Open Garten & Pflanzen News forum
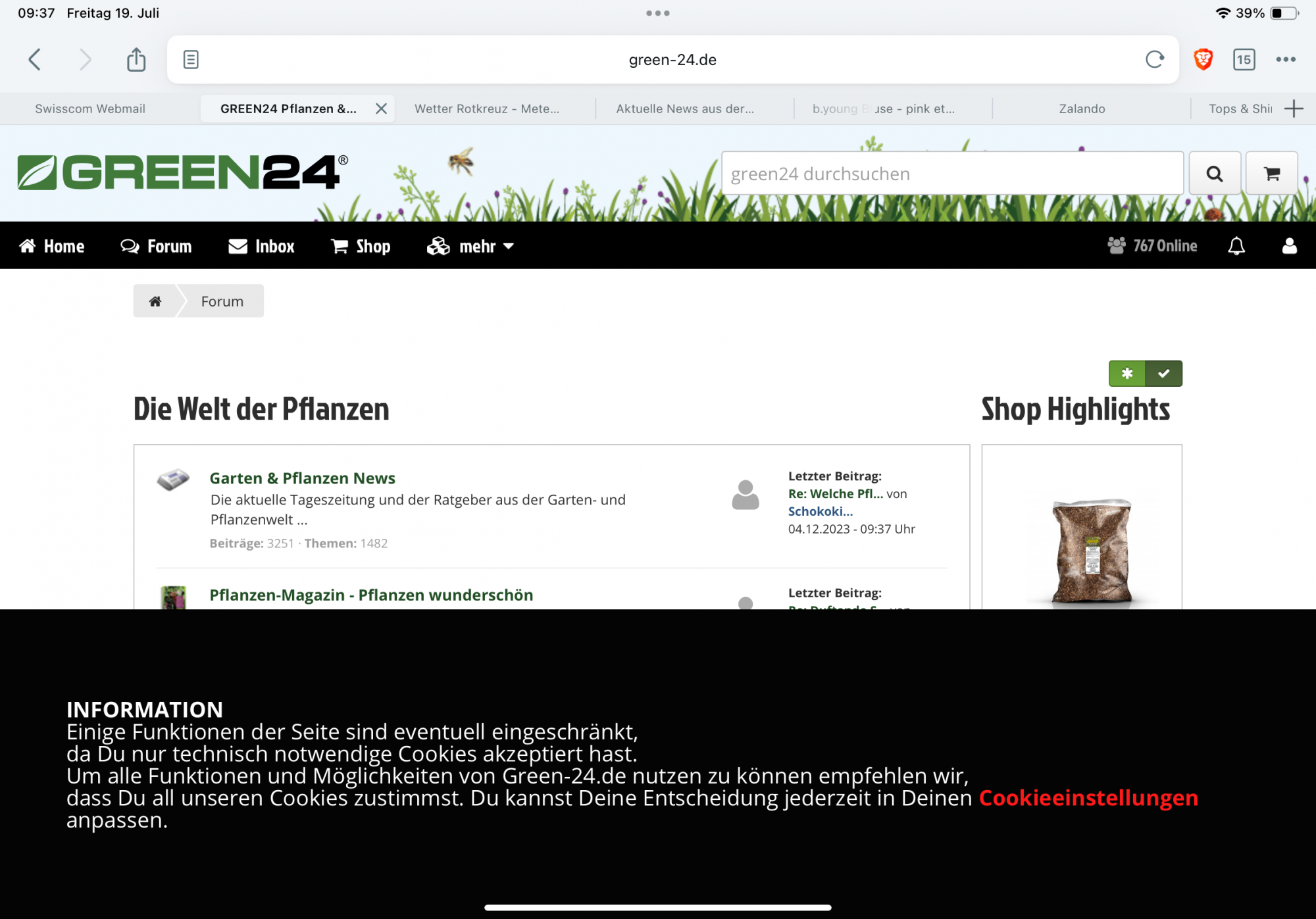The height and width of the screenshot is (919, 1316). click(x=302, y=478)
